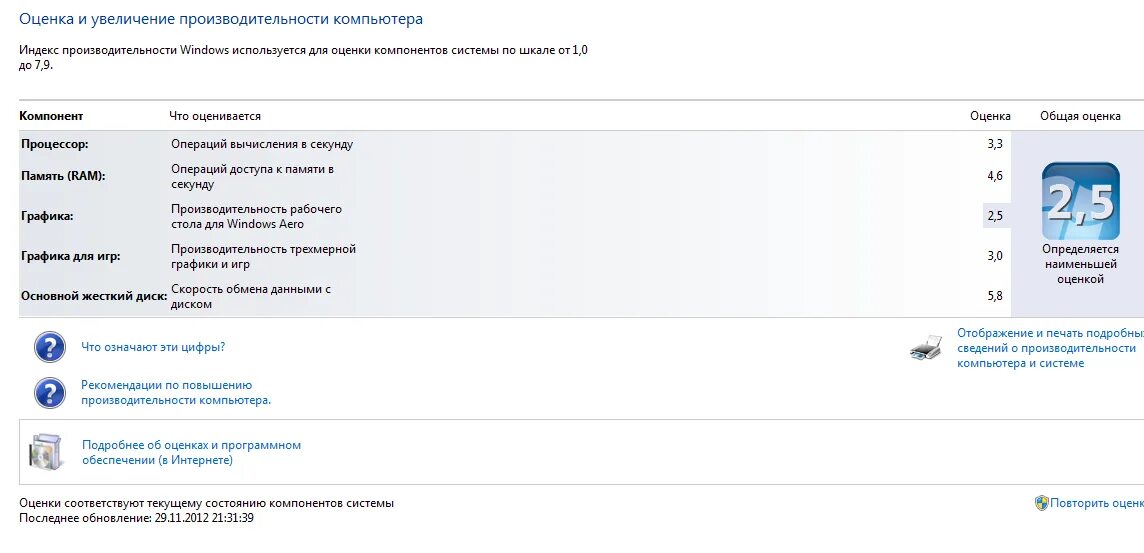Screen dimensions: 1144x553
Task: Open 'Рекомендации по повышению производительности компьютера' link
Action: (176, 392)
